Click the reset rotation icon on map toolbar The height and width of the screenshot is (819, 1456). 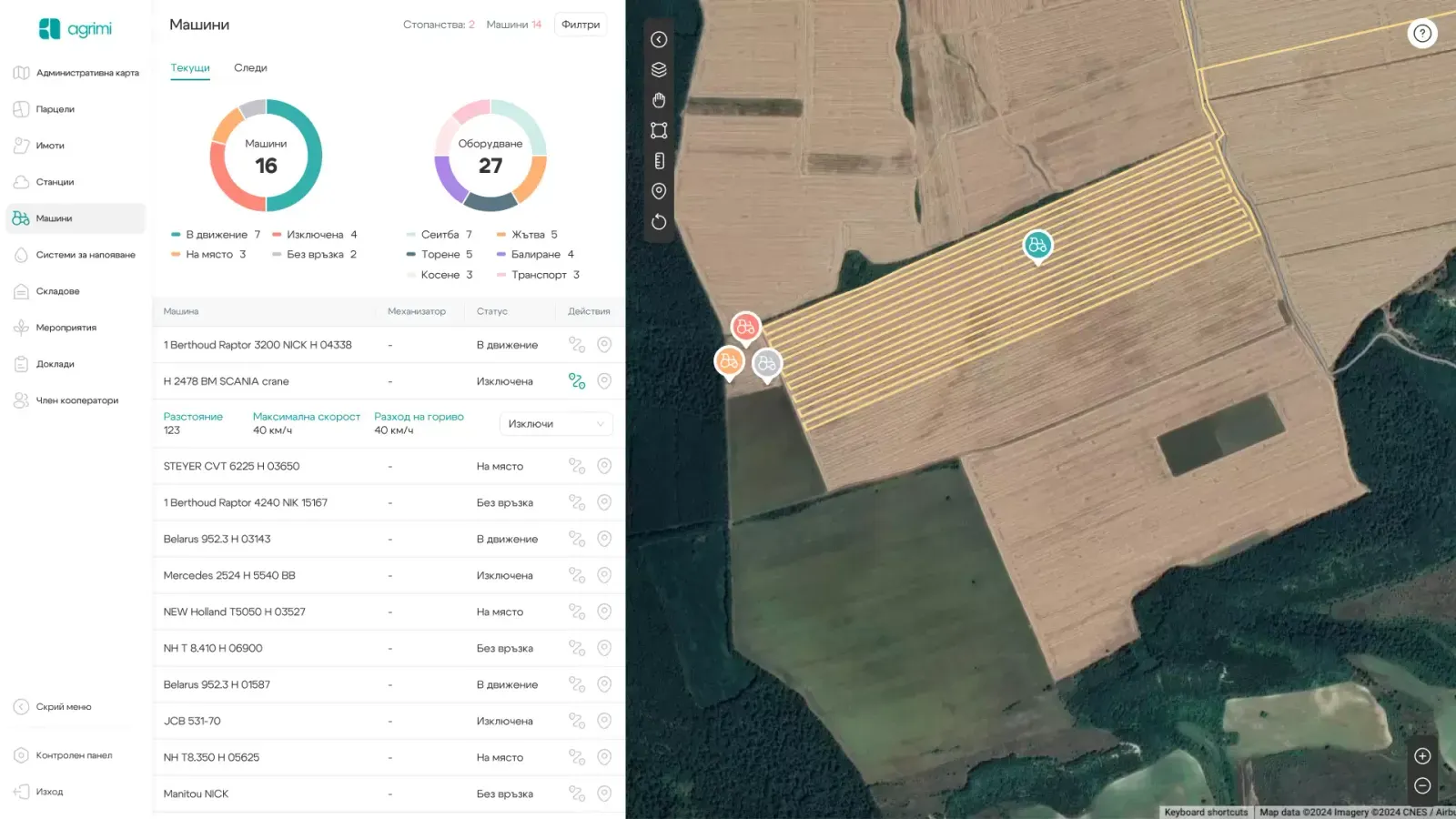click(659, 222)
